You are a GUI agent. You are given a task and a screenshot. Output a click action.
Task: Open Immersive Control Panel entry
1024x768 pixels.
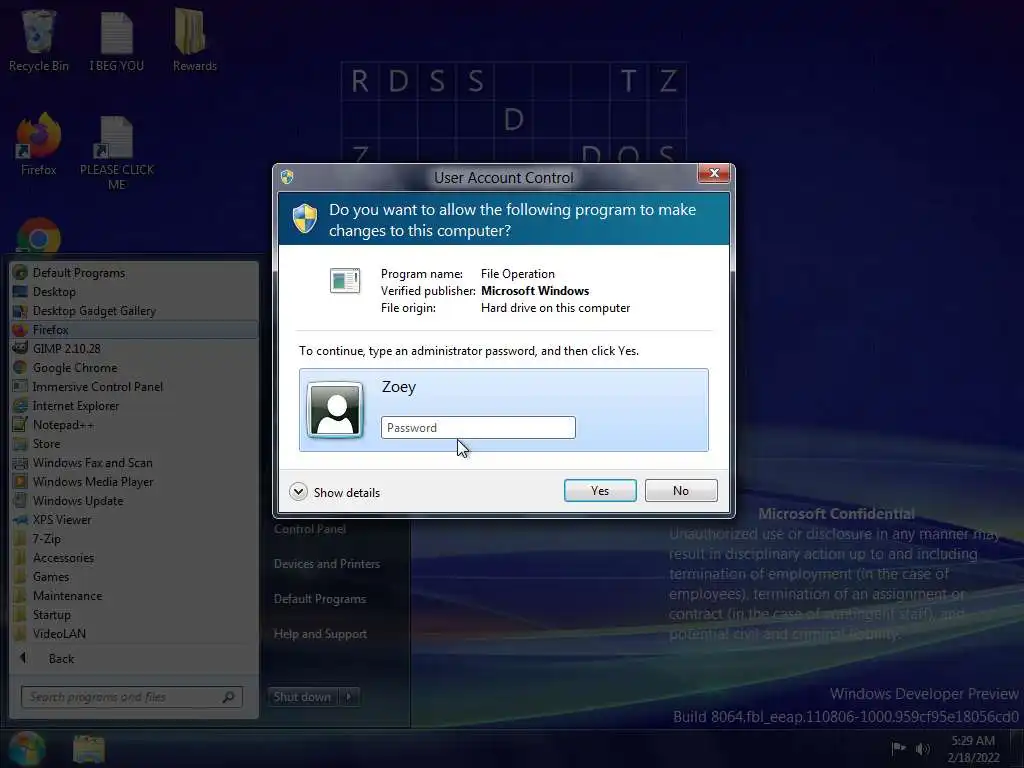click(x=134, y=387)
